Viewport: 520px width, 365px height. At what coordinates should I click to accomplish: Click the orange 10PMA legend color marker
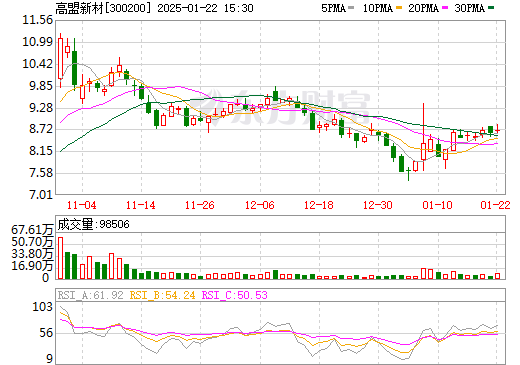(x=399, y=8)
